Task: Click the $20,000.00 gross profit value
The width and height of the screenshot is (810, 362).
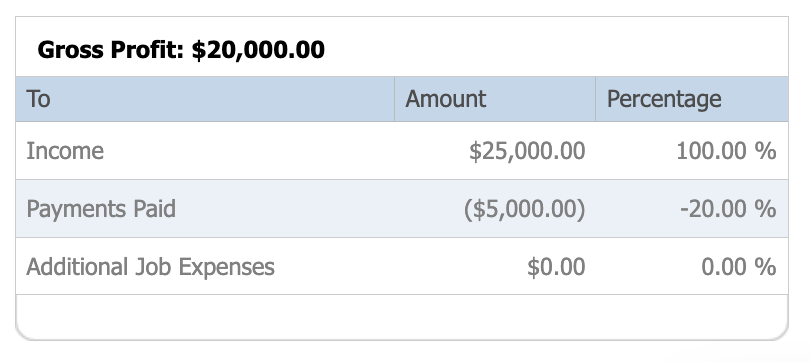Action: (258, 51)
